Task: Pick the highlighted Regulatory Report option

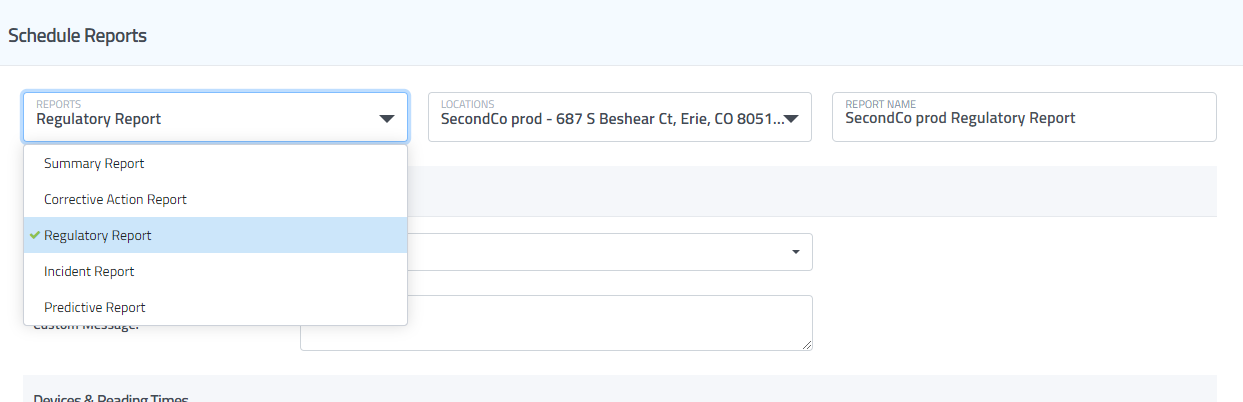Action: point(98,235)
